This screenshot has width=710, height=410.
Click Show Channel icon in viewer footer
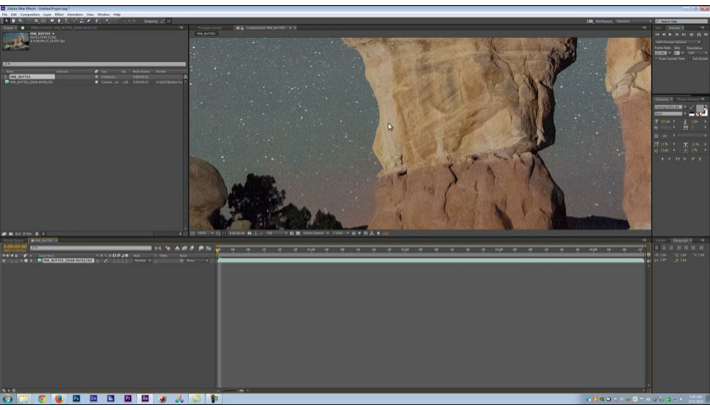[261, 233]
